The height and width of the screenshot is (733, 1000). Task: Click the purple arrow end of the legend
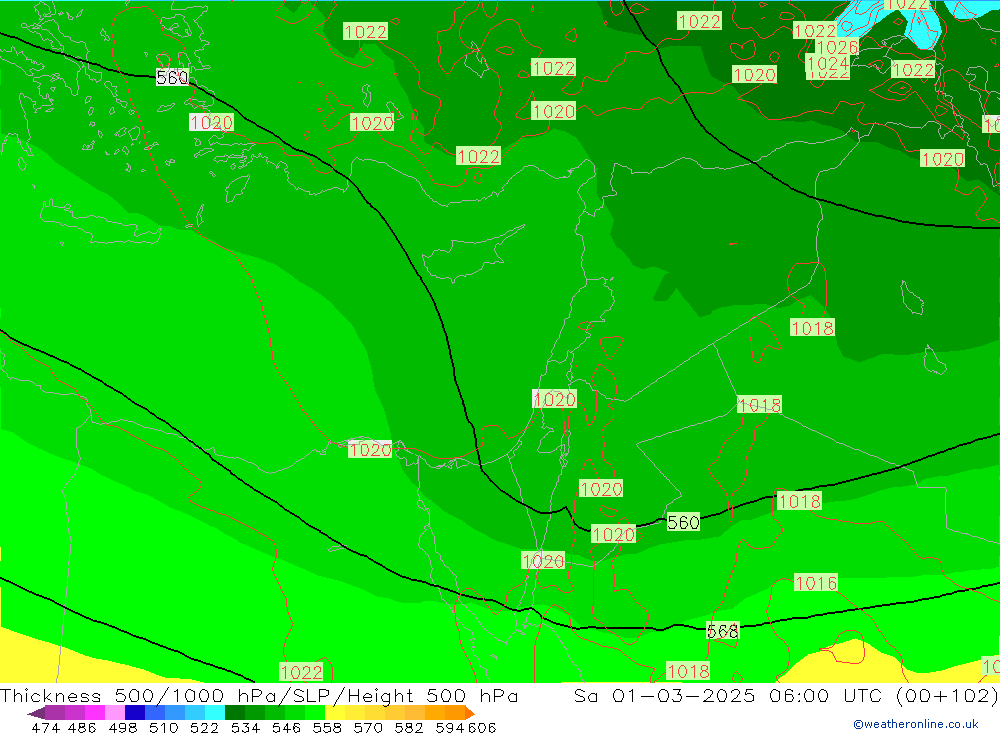tap(36, 713)
